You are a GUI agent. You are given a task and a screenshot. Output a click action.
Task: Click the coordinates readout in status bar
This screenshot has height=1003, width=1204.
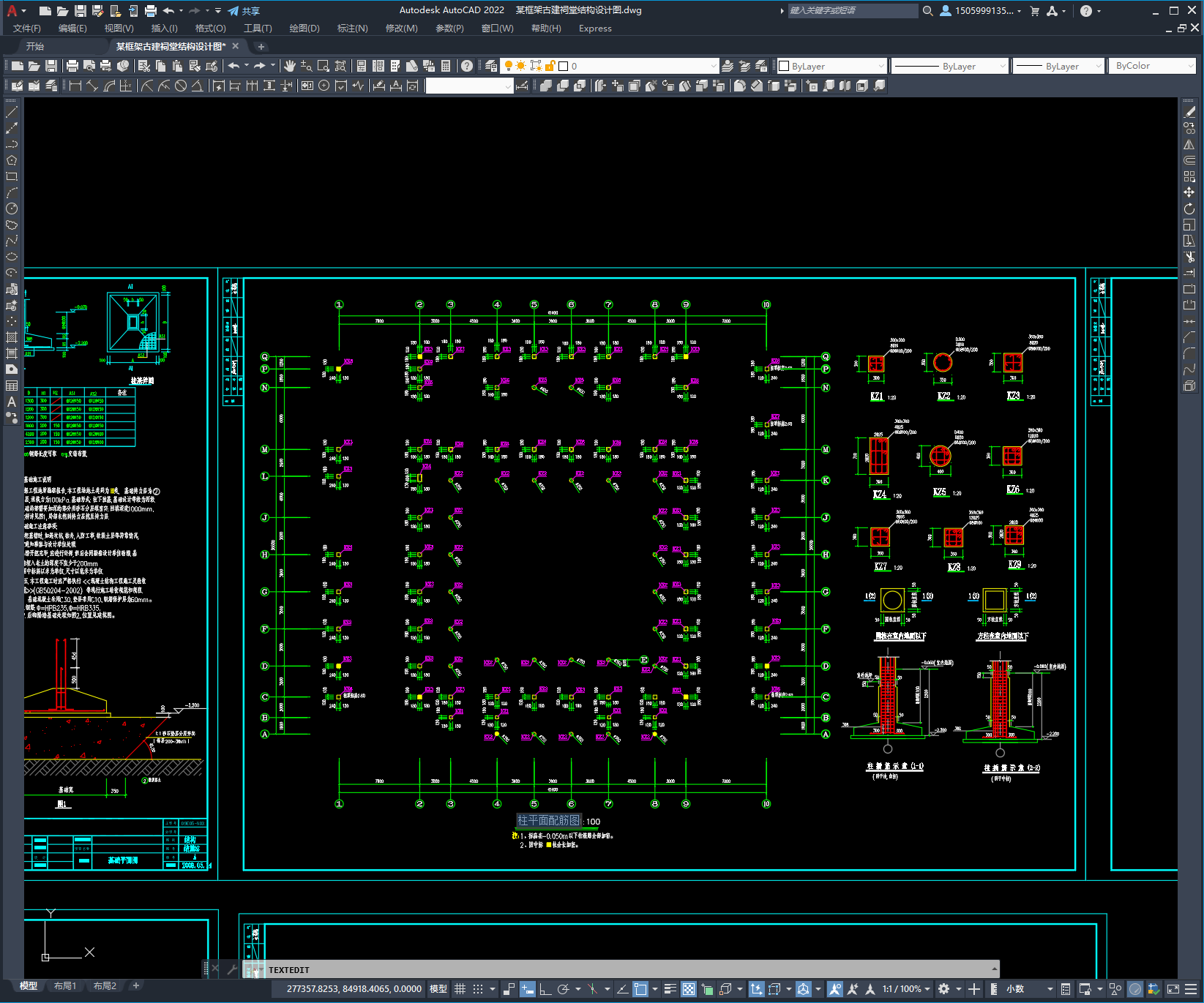click(x=354, y=989)
